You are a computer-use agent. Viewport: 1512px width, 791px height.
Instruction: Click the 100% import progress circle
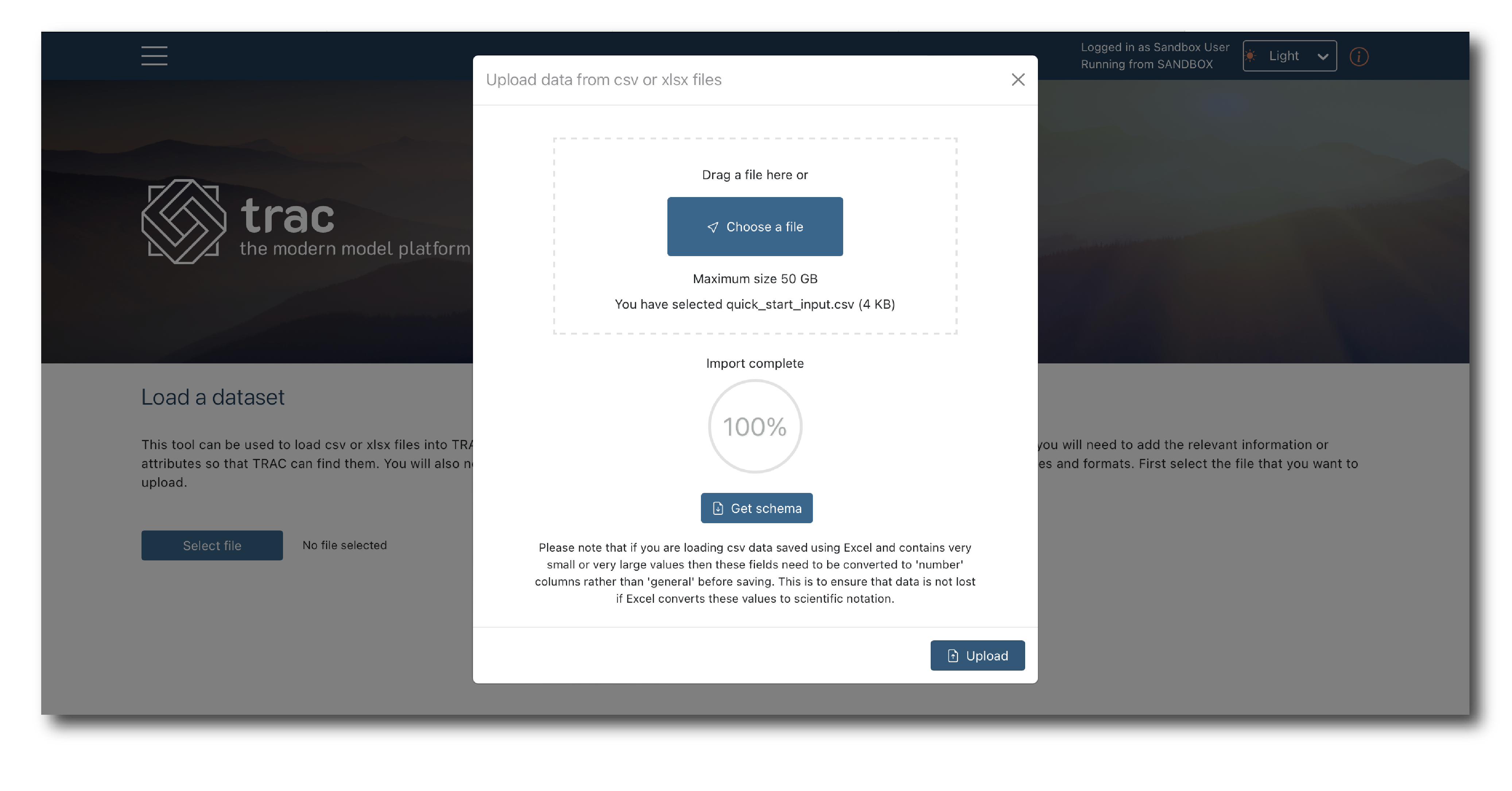pyautogui.click(x=755, y=426)
